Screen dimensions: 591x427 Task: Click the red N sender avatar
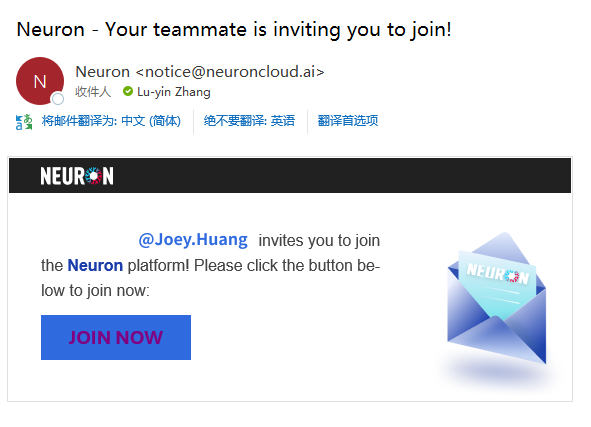40,81
